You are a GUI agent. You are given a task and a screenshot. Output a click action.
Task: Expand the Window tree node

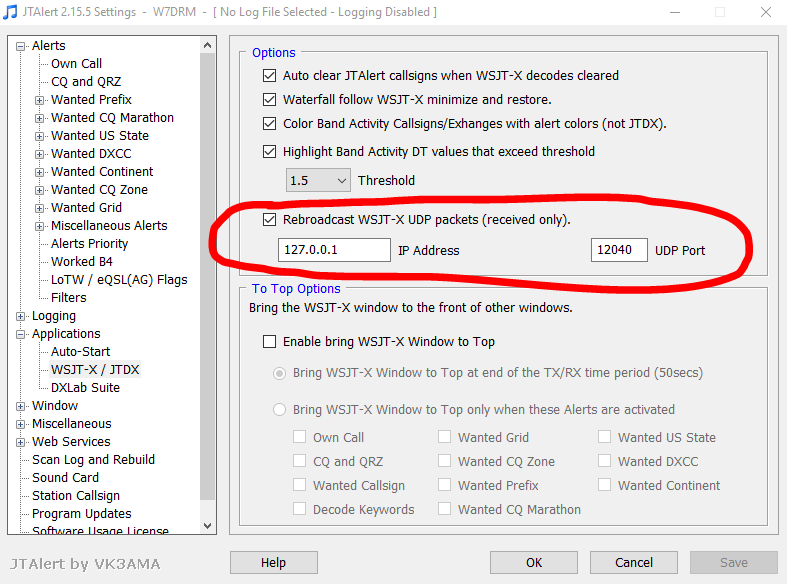(21, 406)
